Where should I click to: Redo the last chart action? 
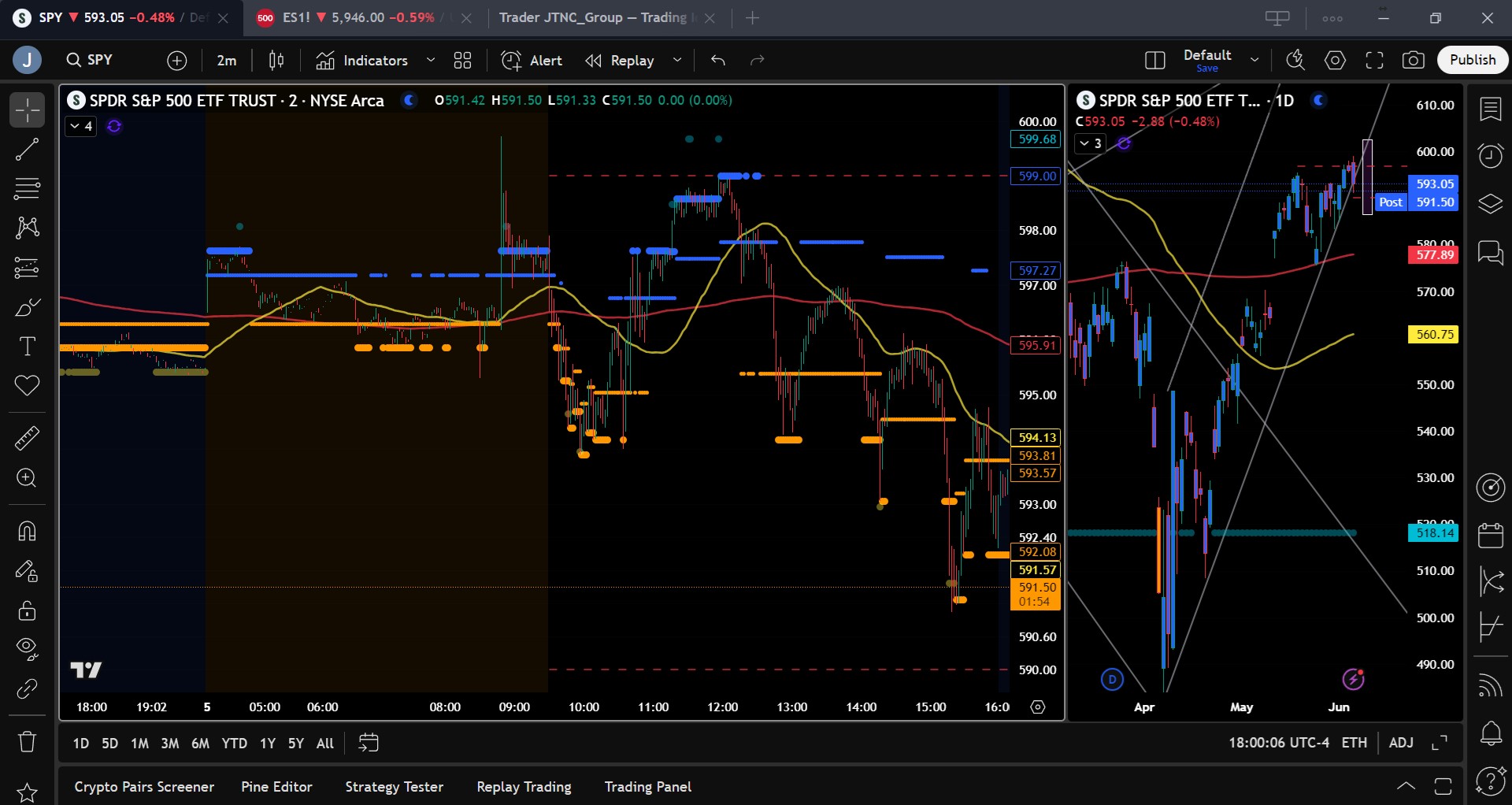(758, 60)
